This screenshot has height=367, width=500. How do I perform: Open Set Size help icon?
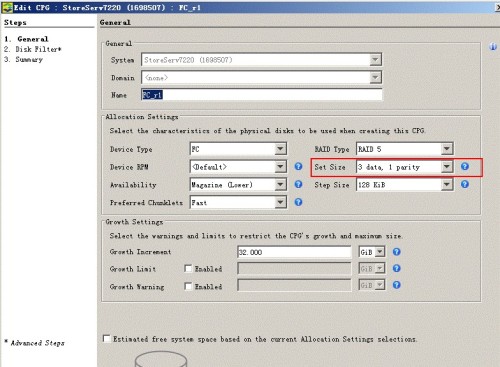465,166
